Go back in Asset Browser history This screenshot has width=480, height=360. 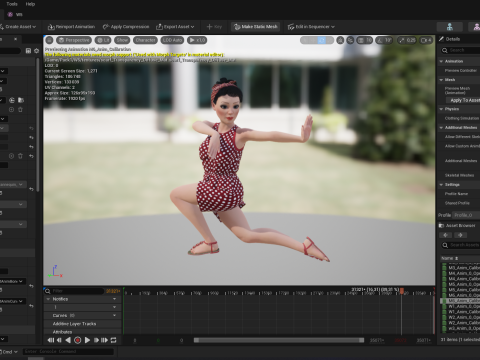[x=446, y=235]
